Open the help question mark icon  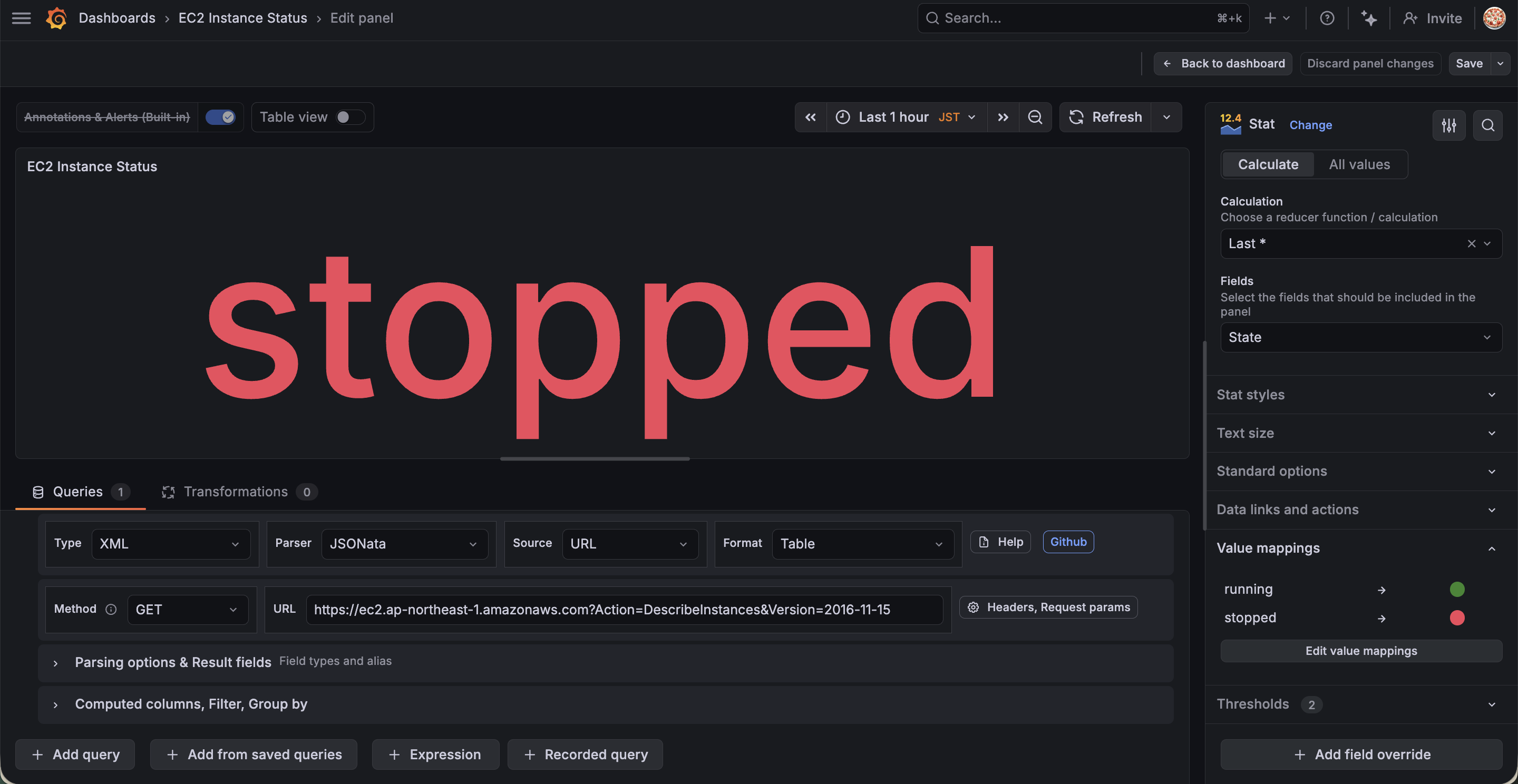click(x=1327, y=18)
